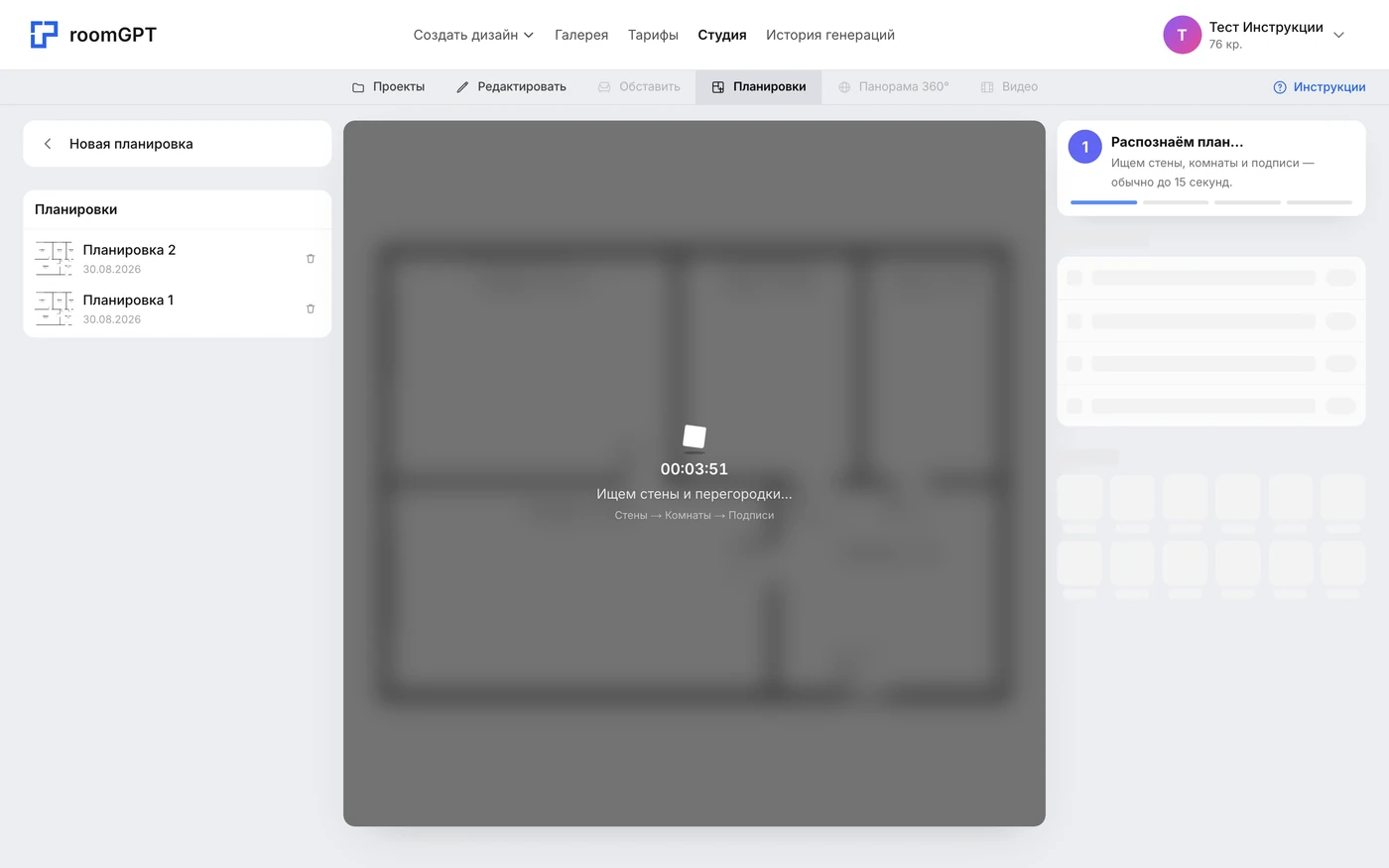Open История генераций link
This screenshot has height=868, width=1389.
[830, 35]
